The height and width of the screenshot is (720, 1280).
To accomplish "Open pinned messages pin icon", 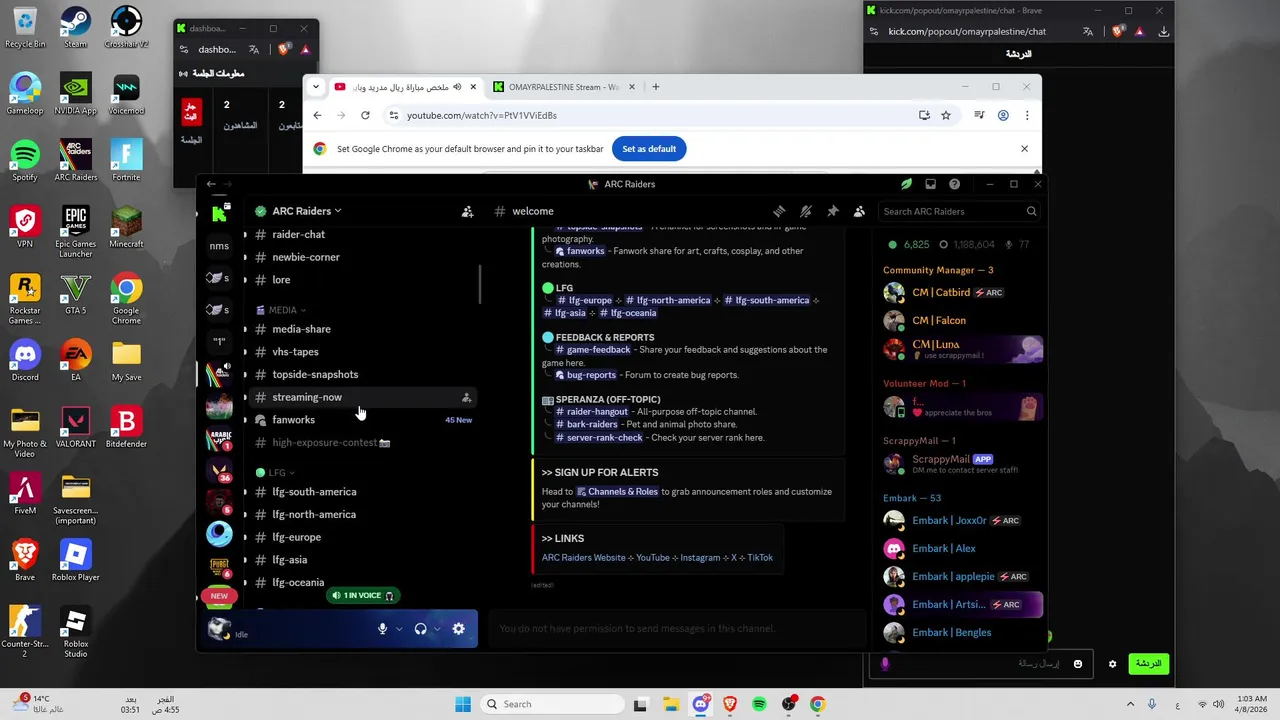I will 832,211.
